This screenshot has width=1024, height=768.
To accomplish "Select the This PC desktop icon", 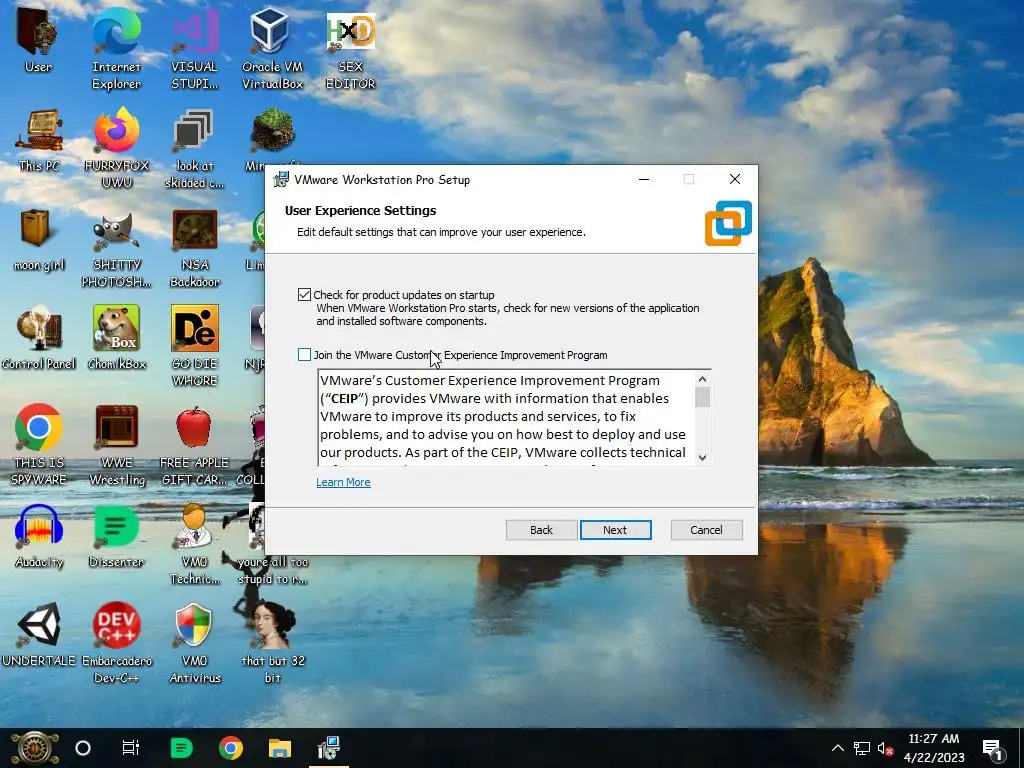I will point(39,140).
